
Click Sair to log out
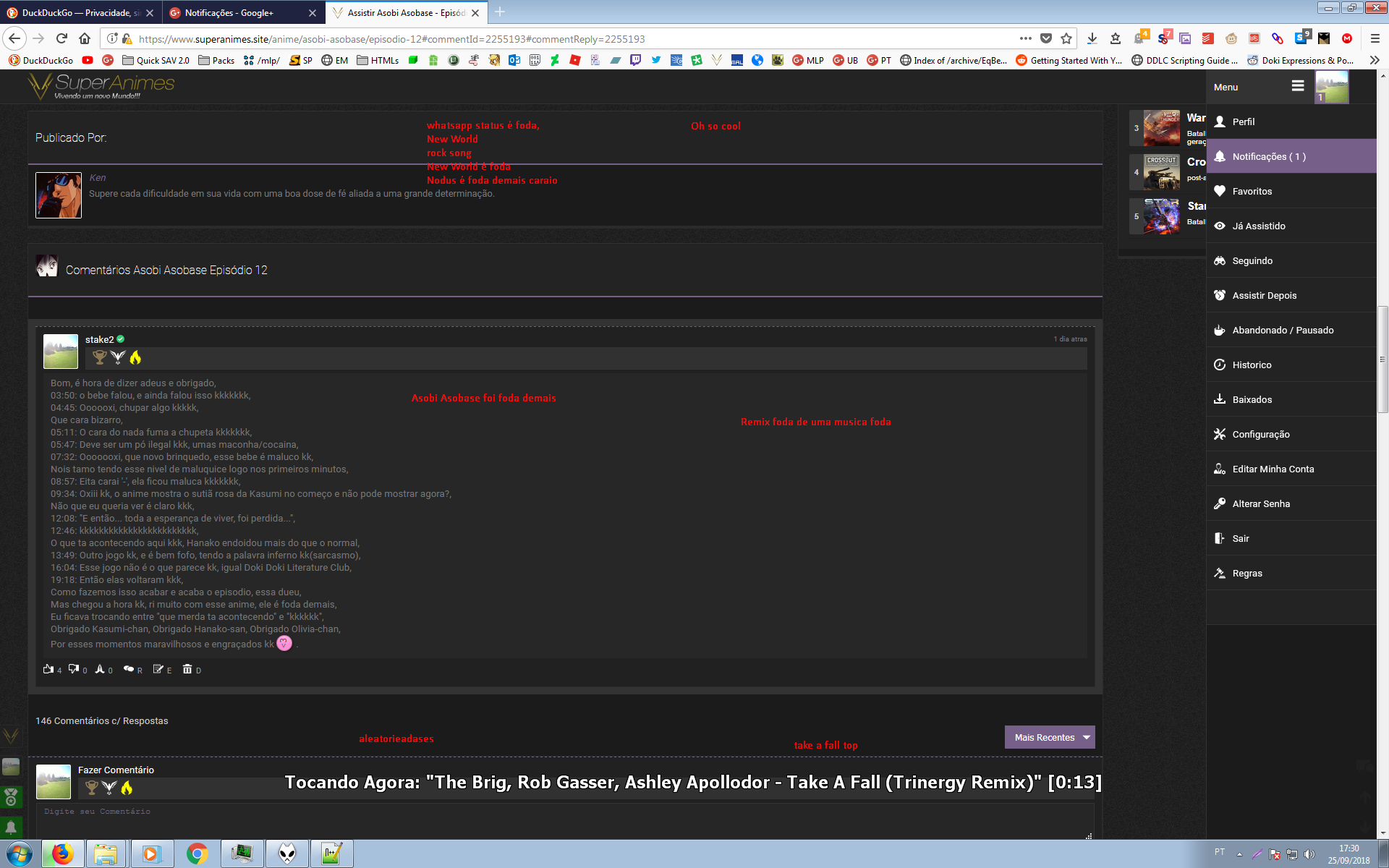pyautogui.click(x=1241, y=538)
